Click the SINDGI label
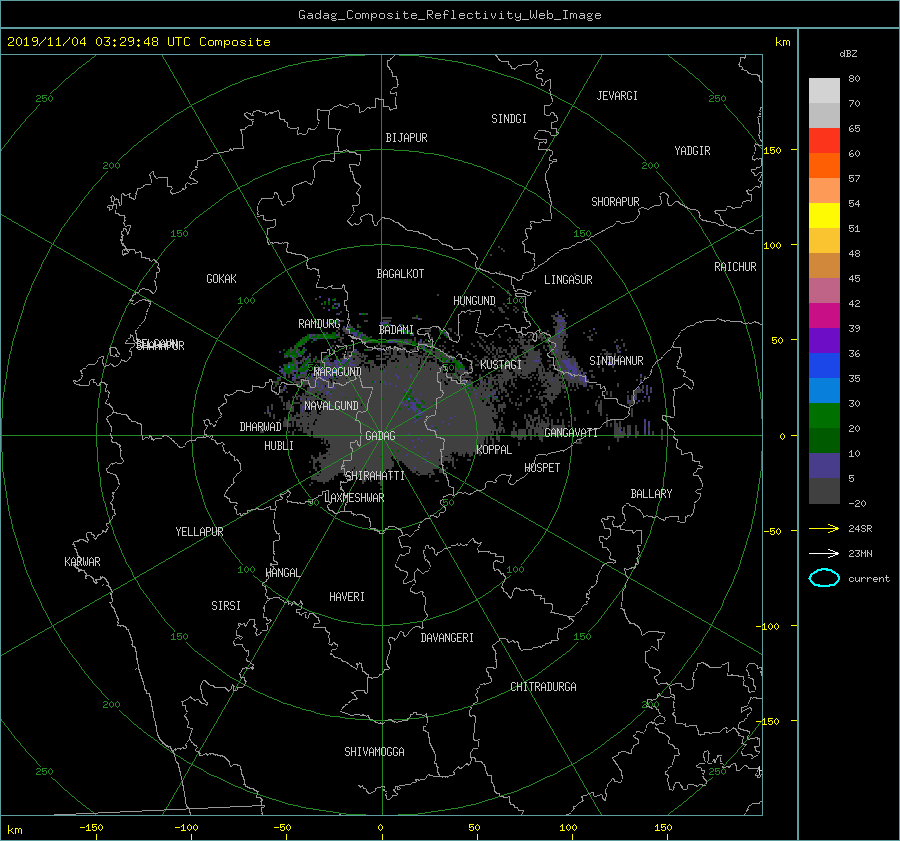 point(509,119)
